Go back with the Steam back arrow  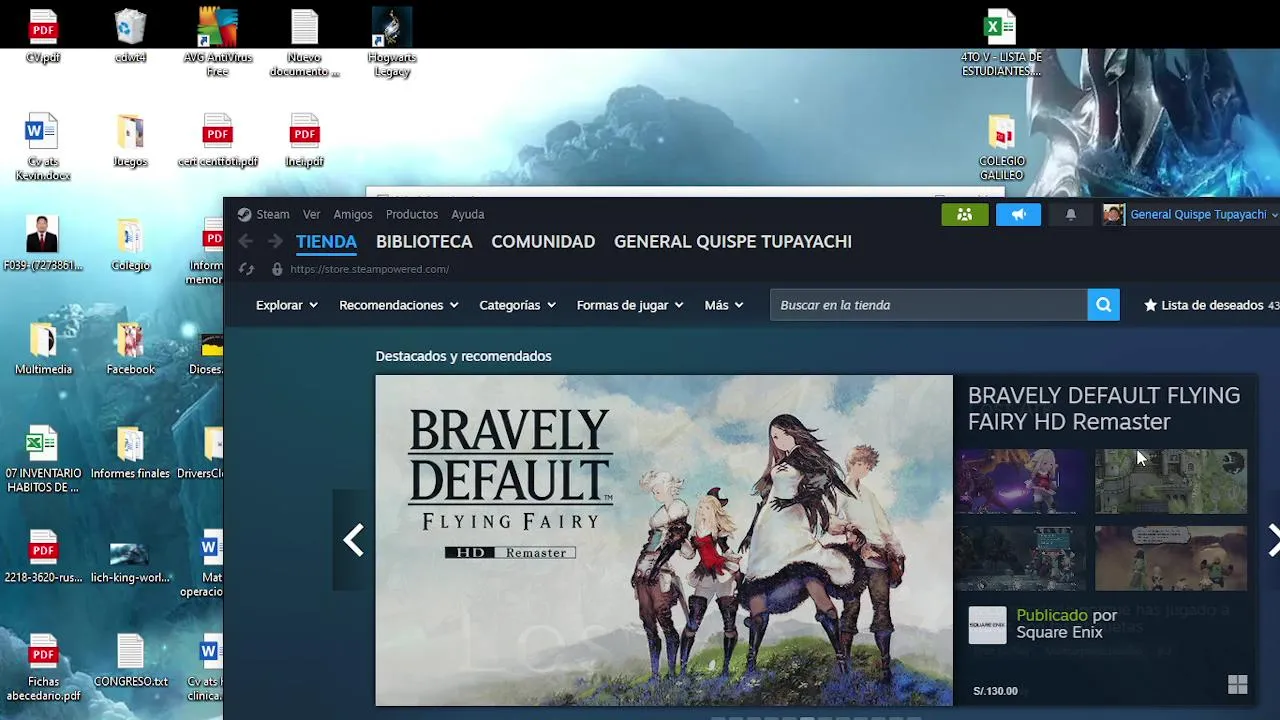[246, 241]
